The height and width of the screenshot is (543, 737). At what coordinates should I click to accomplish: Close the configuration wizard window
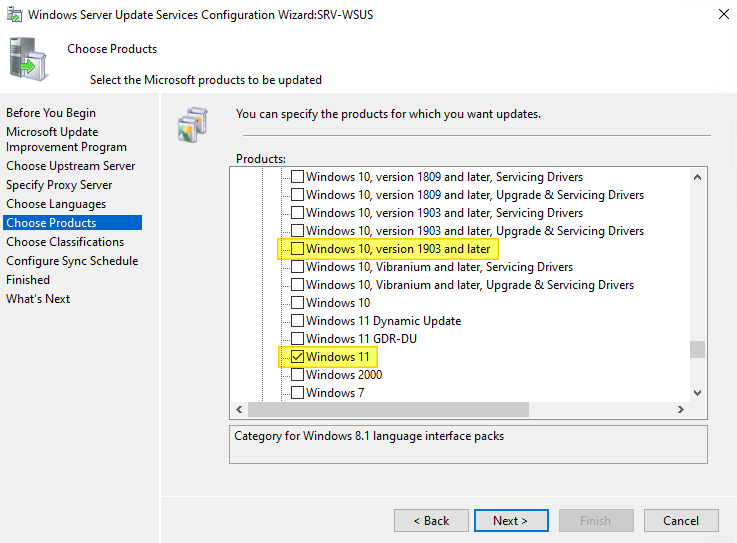(723, 15)
